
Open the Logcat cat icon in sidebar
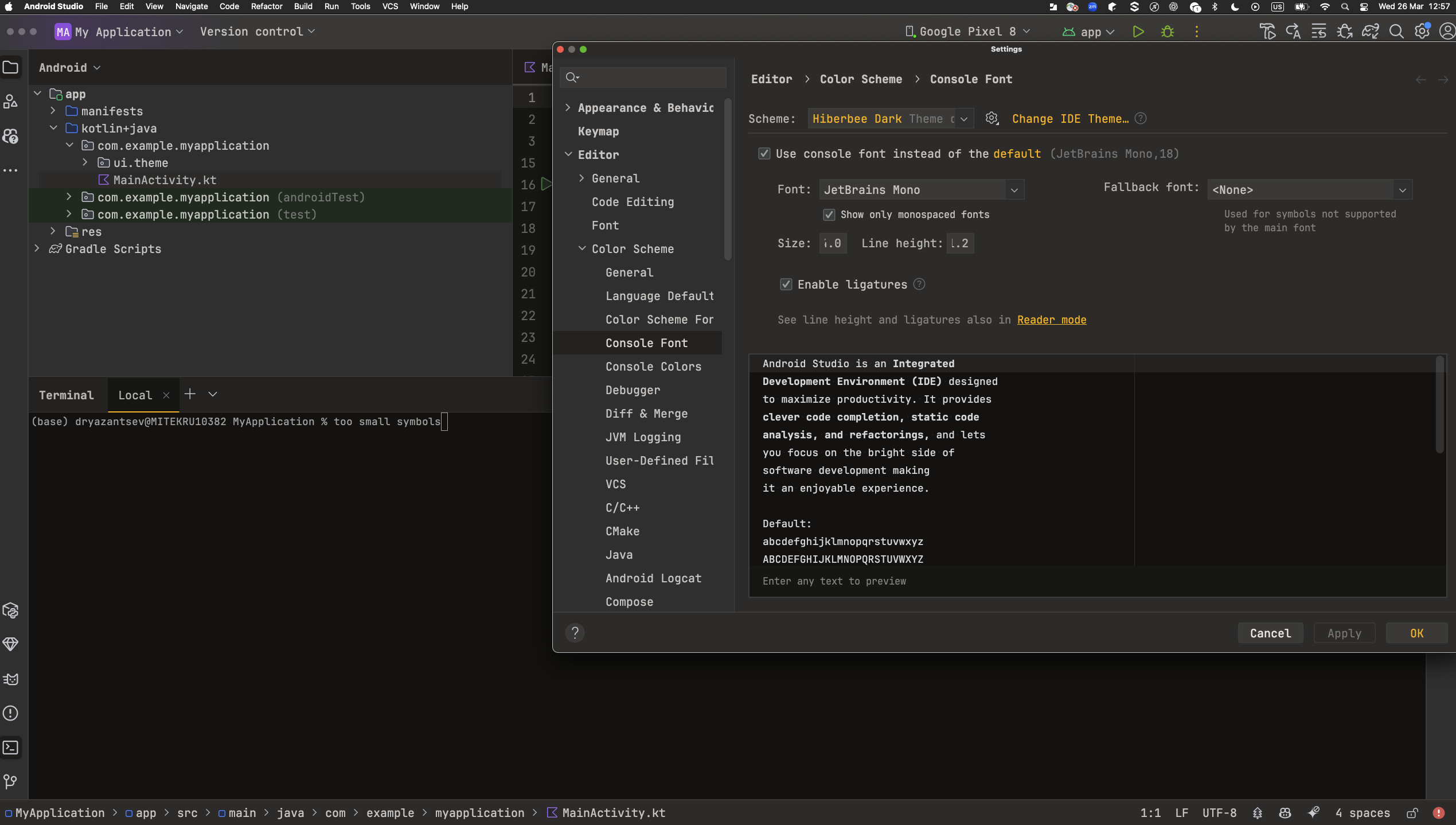point(11,679)
